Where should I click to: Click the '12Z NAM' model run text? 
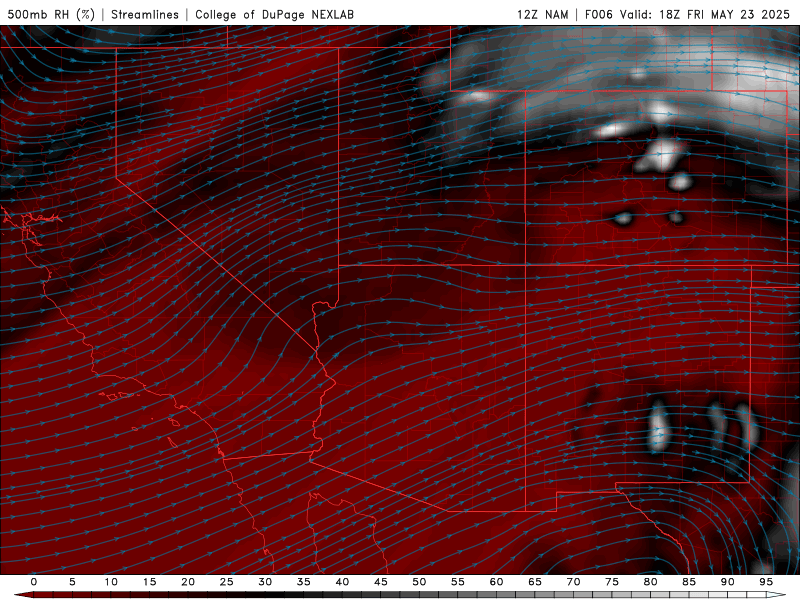pyautogui.click(x=542, y=14)
